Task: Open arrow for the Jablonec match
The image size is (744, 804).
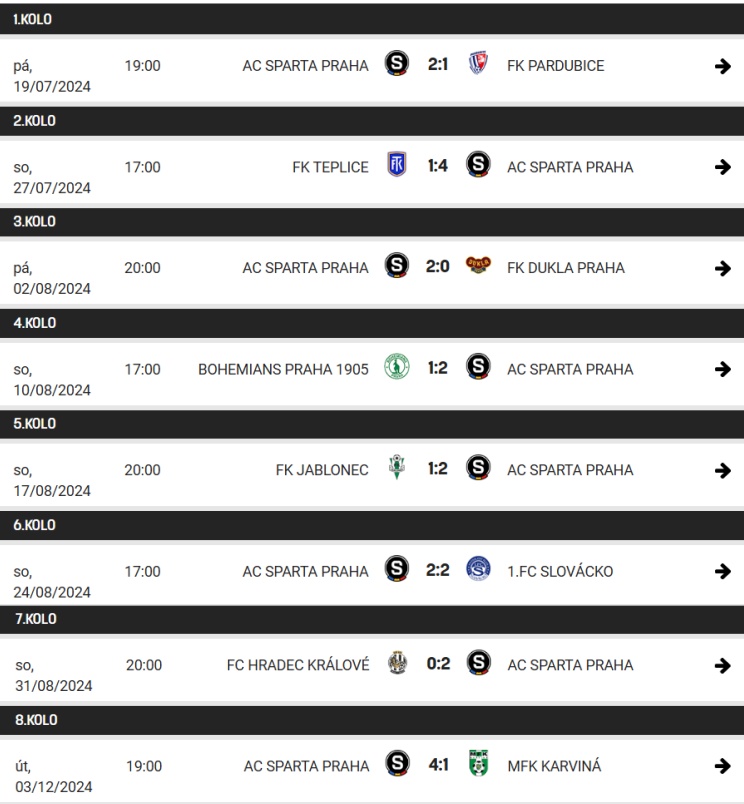Action: coord(723,470)
